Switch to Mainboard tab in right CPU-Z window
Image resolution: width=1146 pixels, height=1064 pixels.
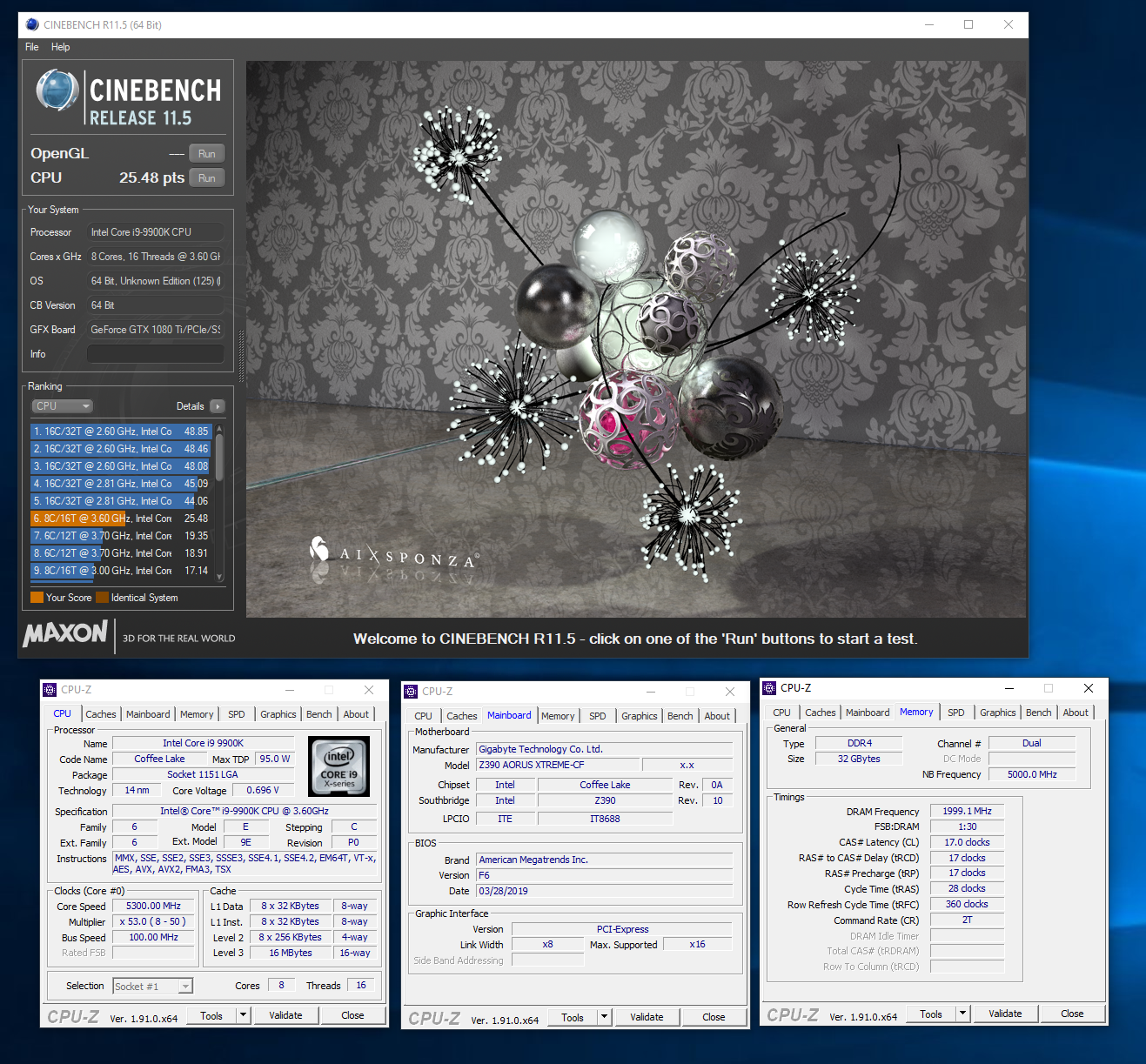click(x=868, y=713)
